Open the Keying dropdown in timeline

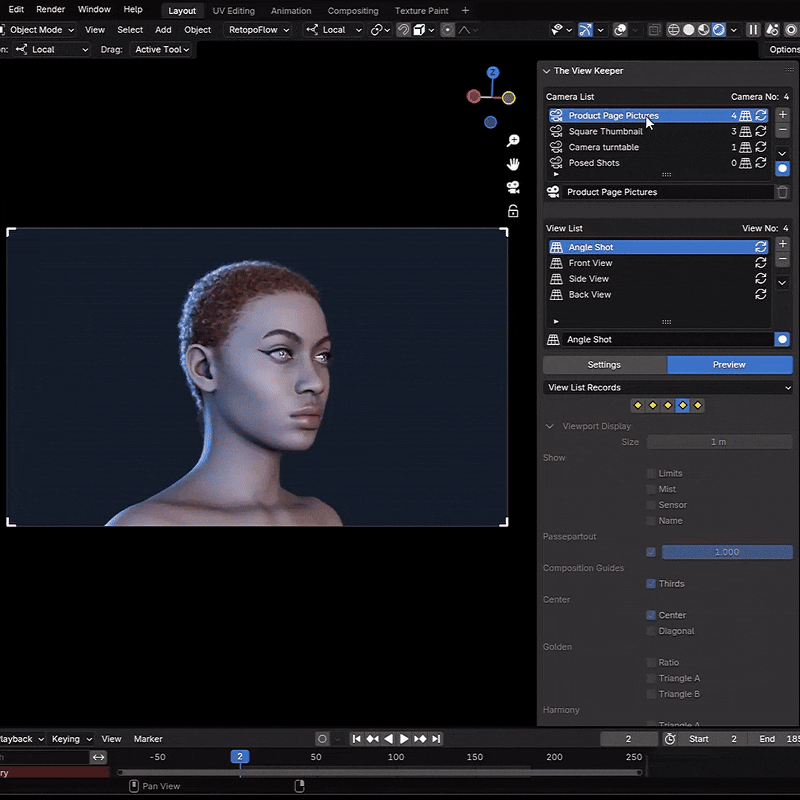tap(71, 739)
